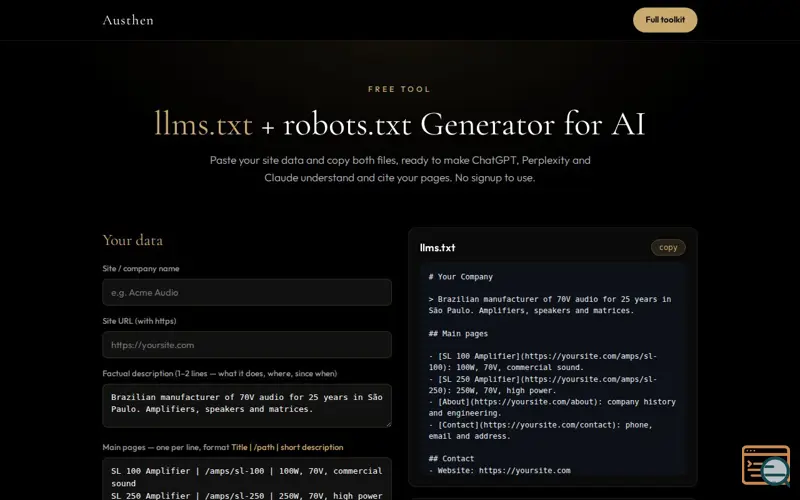The height and width of the screenshot is (500, 800).
Task: Click the '## Contact' output line
Action: pos(451,459)
